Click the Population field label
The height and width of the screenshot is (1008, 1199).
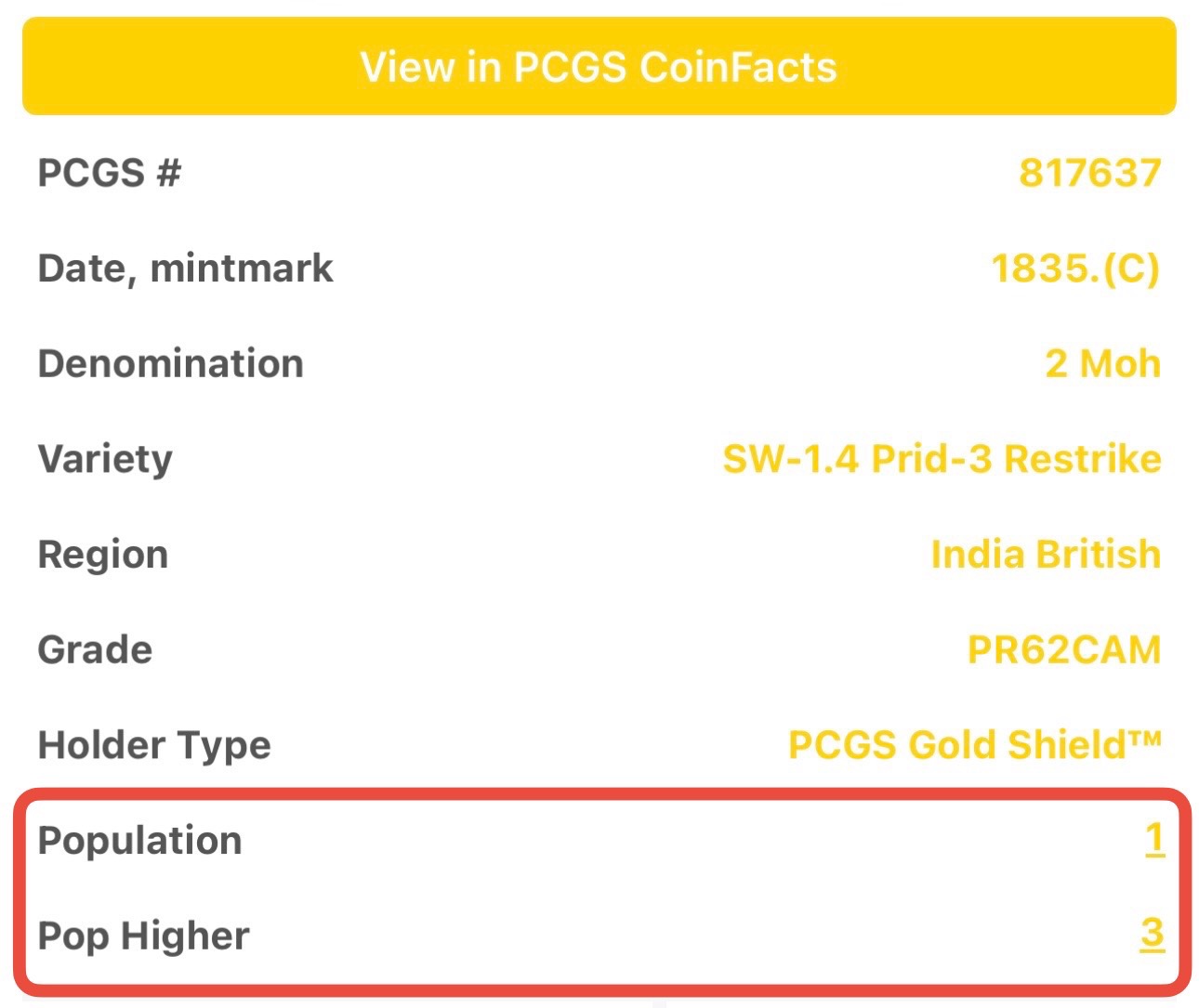pos(140,841)
